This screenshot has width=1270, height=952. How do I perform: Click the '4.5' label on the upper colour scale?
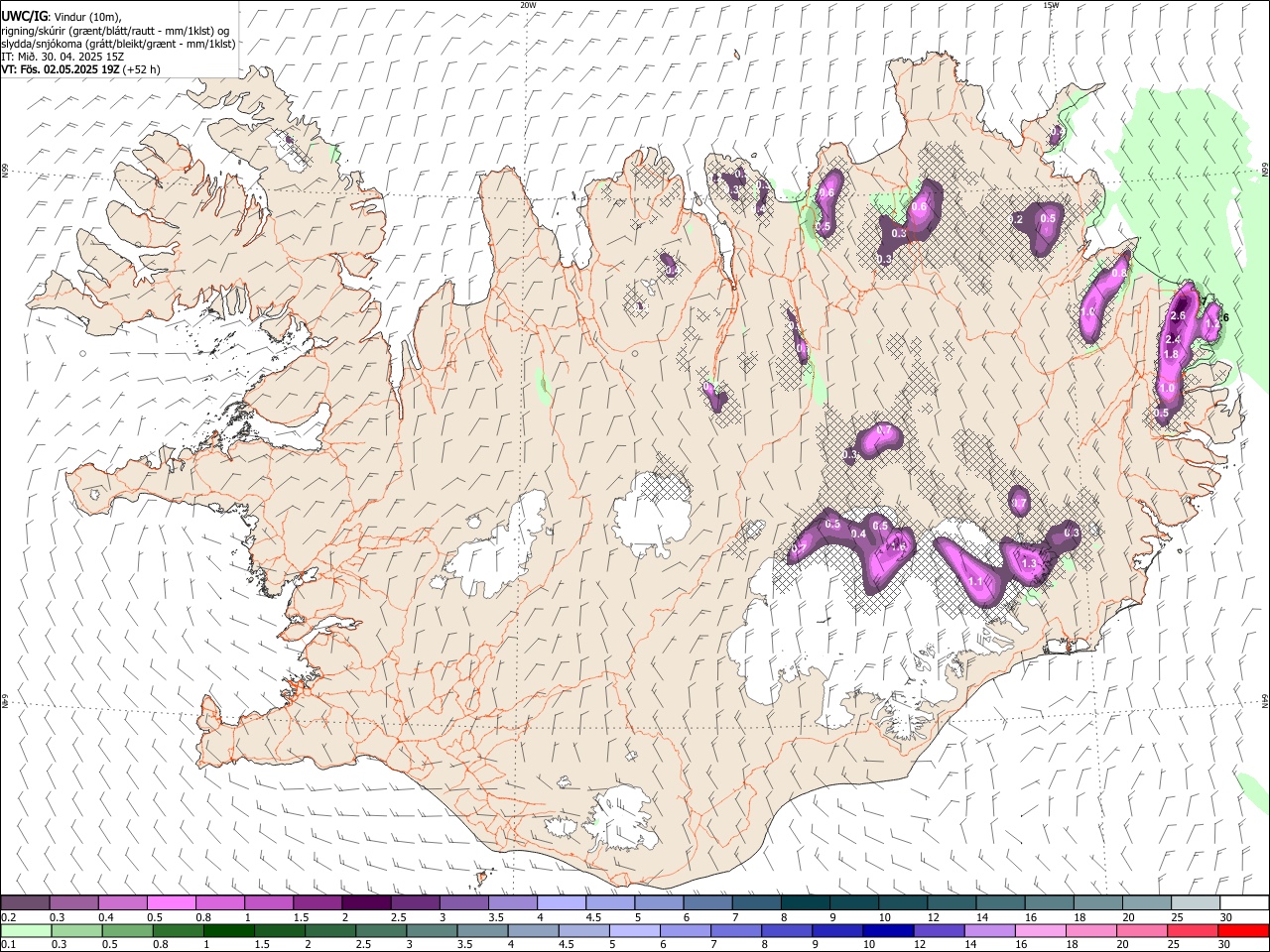point(593,916)
